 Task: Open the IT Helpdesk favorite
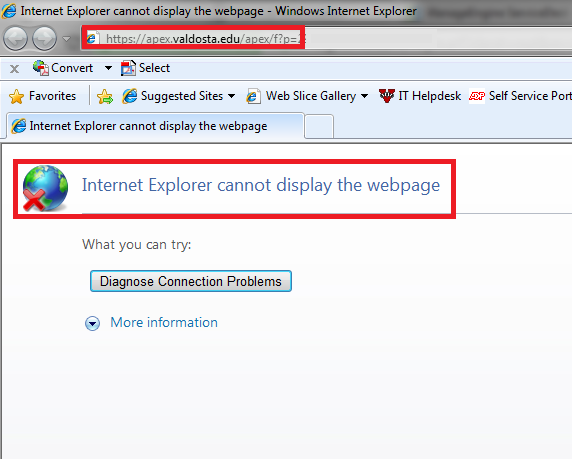tap(420, 96)
